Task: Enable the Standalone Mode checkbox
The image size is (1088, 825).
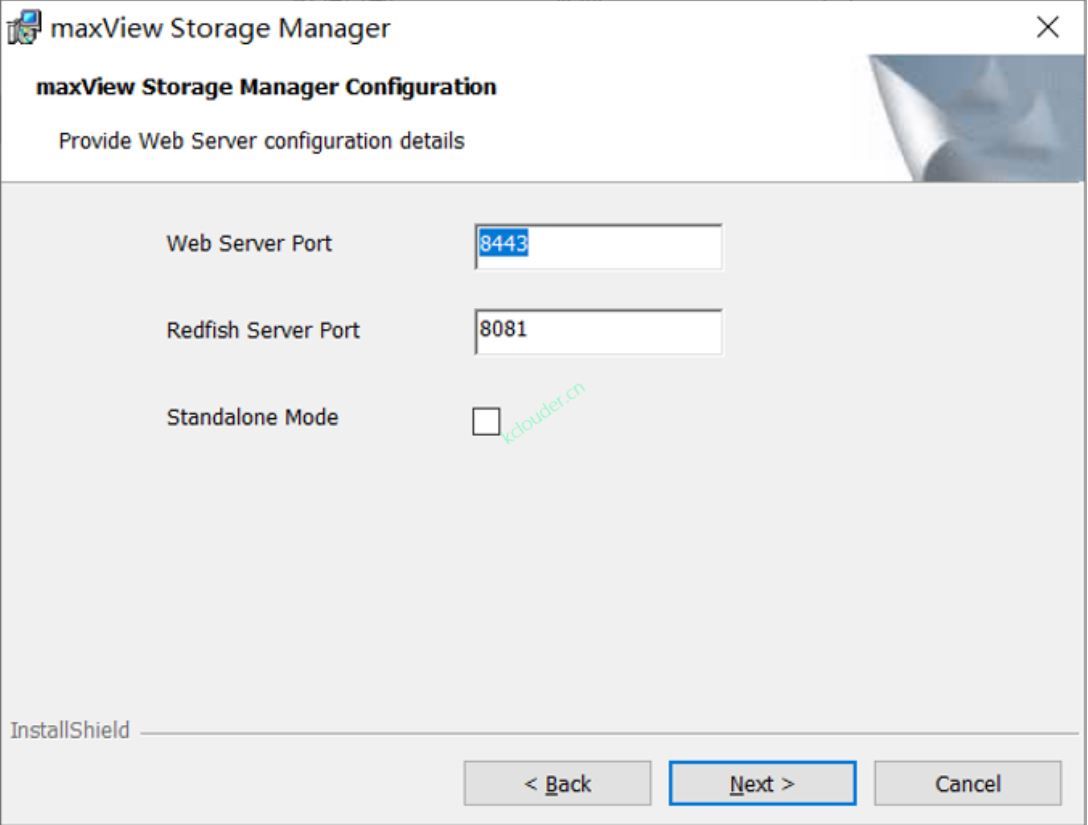Action: tap(486, 421)
